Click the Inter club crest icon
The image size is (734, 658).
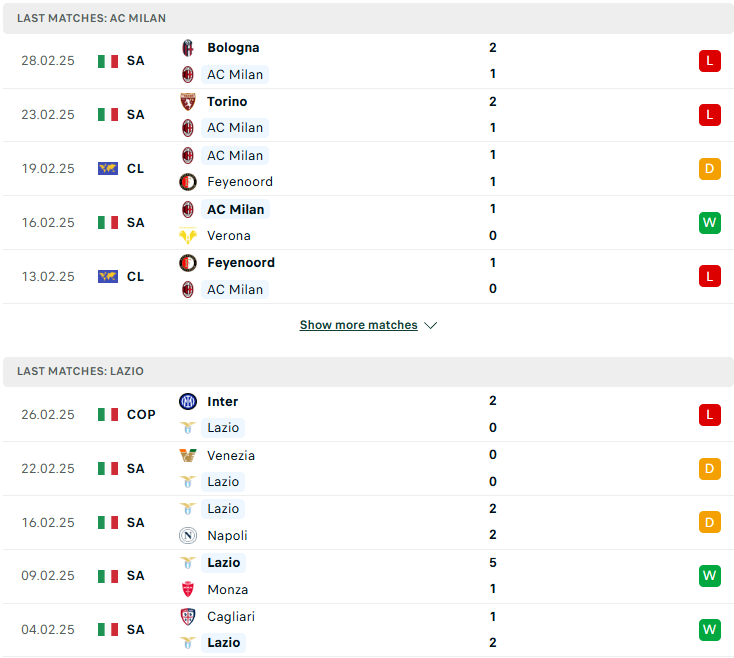[188, 402]
